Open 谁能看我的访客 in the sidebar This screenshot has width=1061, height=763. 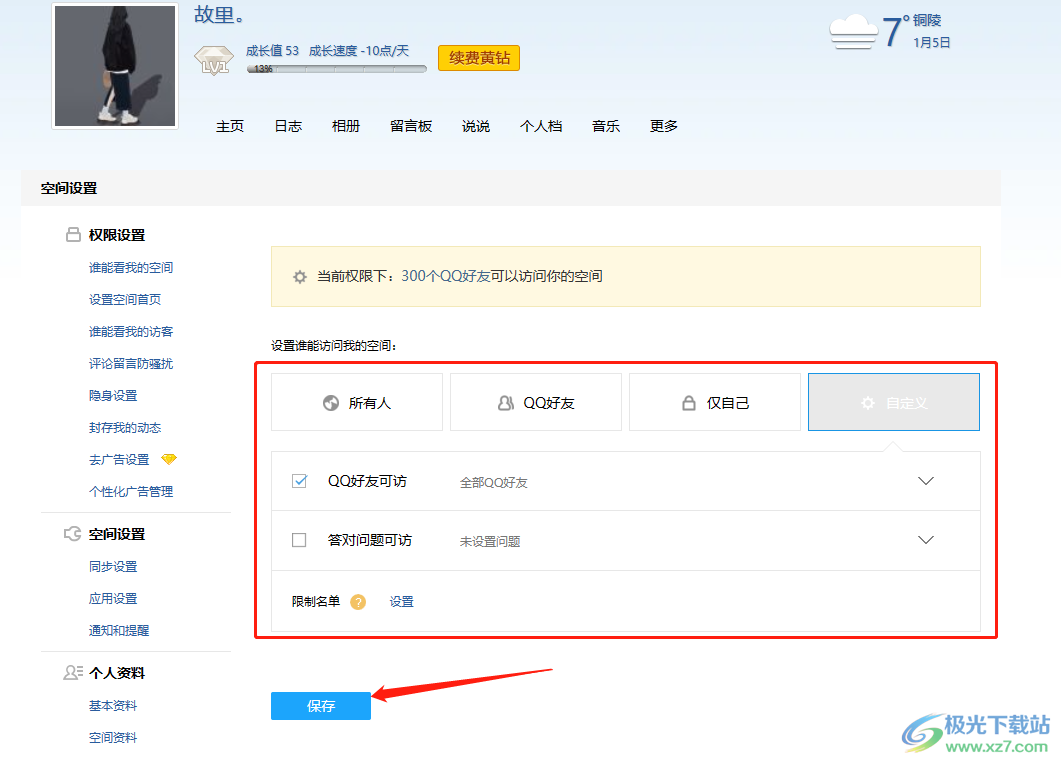coord(131,331)
